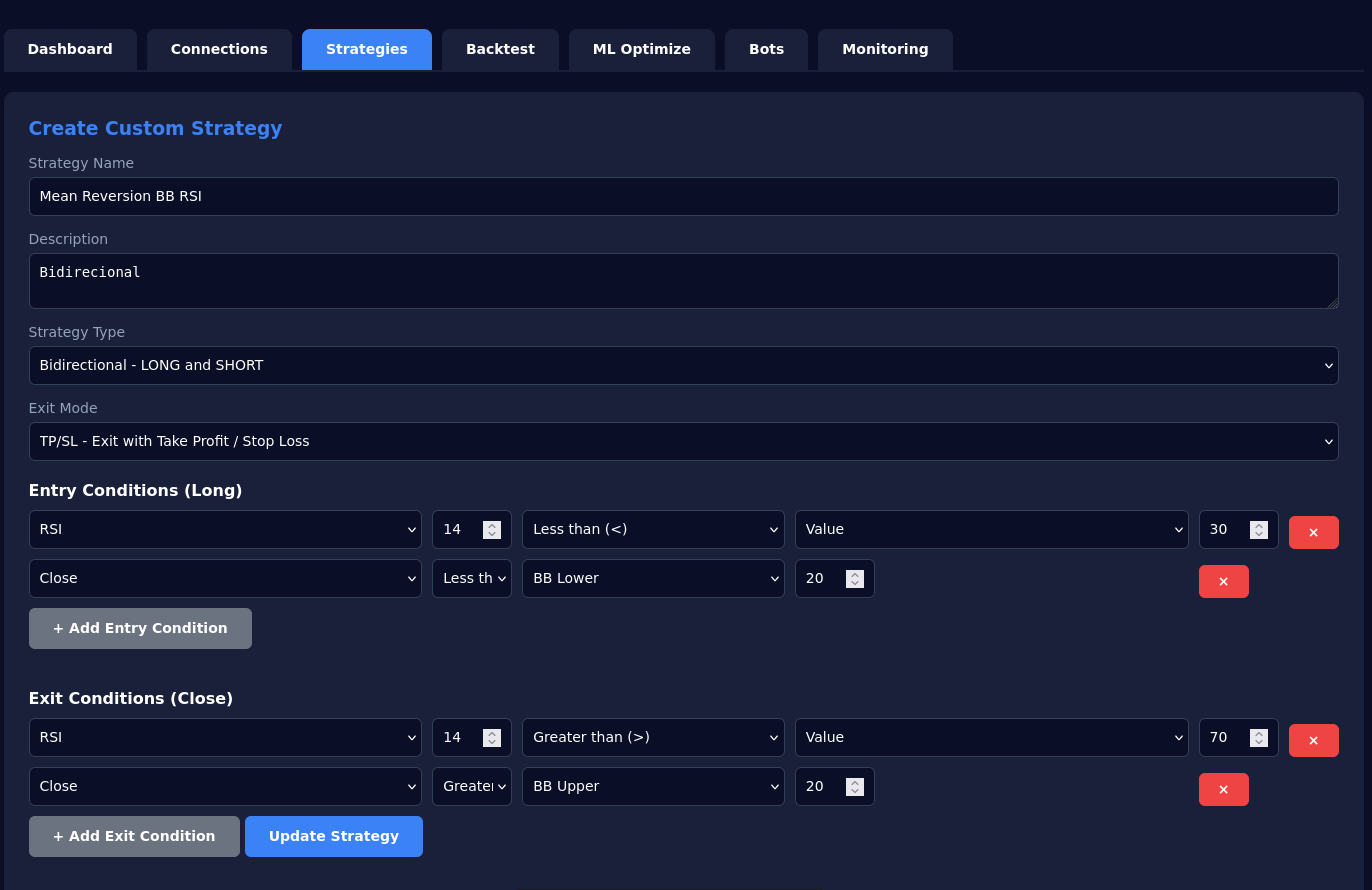Click the Strategy Name input field
The image size is (1372, 890).
683,196
